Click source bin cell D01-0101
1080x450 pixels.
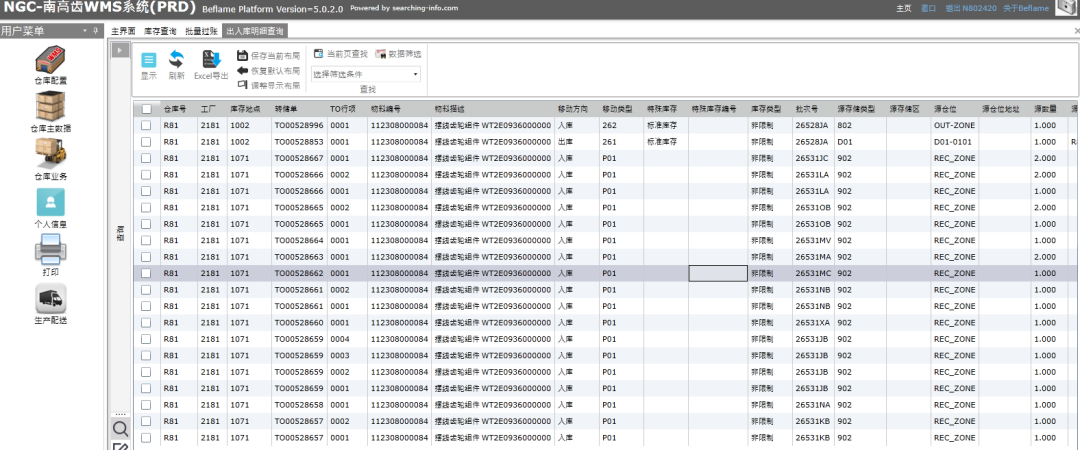click(x=955, y=142)
